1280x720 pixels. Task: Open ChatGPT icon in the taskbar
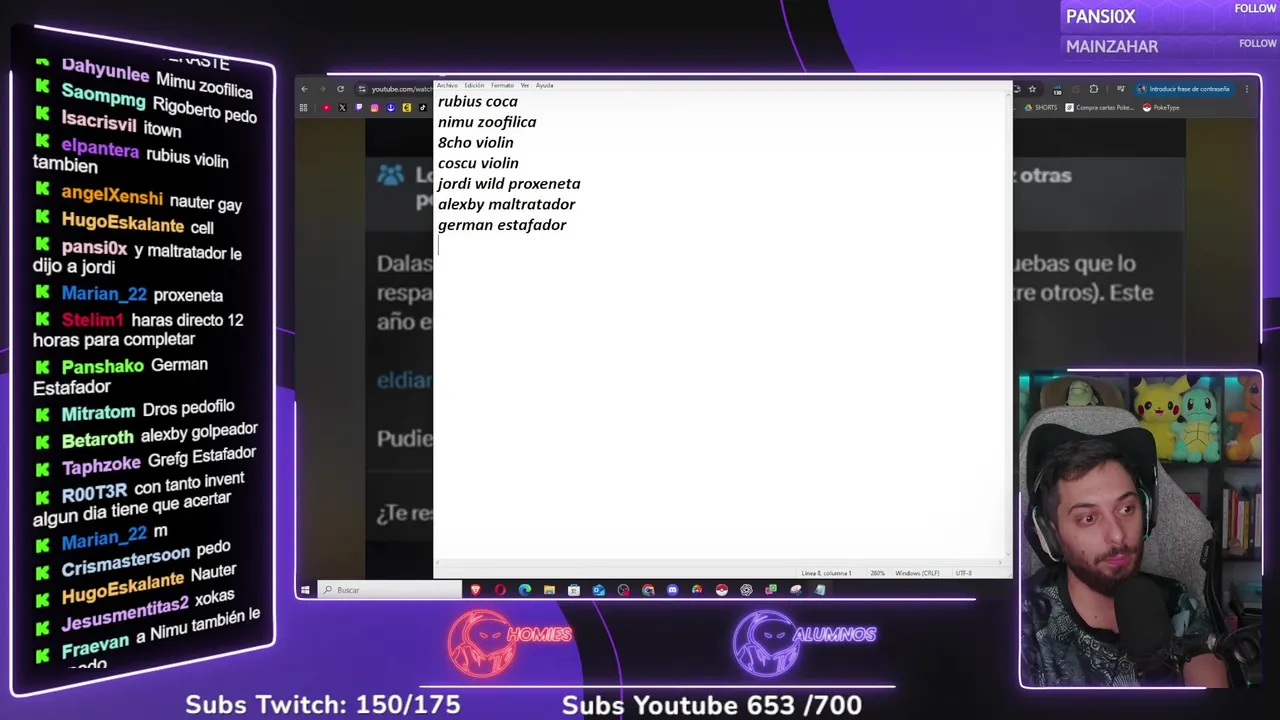click(746, 590)
